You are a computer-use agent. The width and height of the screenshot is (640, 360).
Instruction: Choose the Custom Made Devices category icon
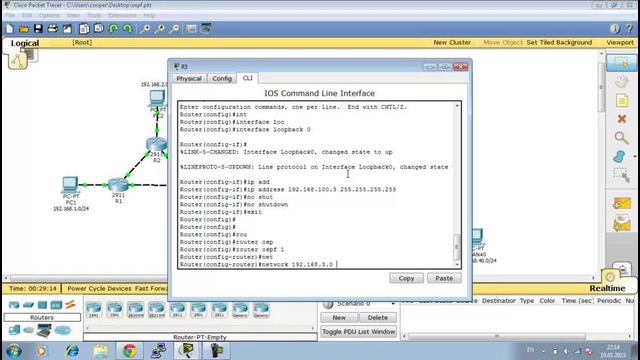pos(44,330)
